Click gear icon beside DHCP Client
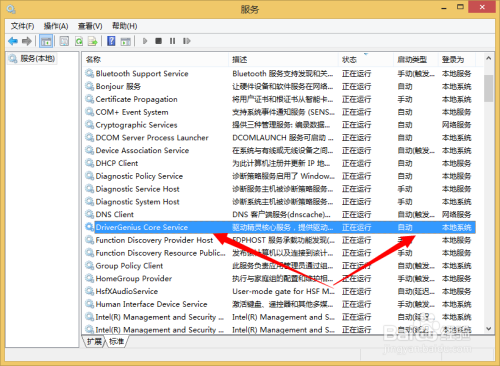This screenshot has width=500, height=366. point(89,163)
